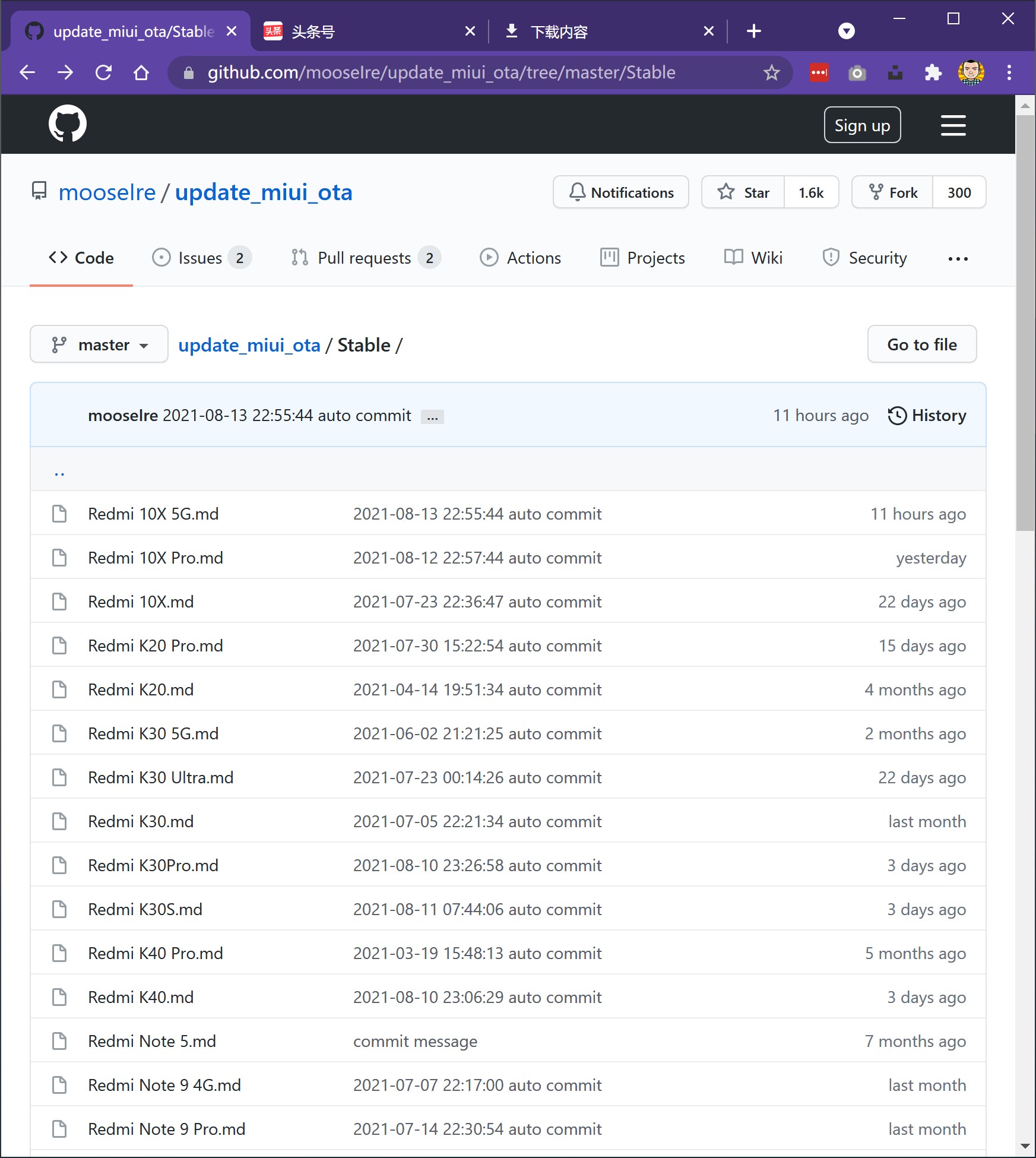This screenshot has height=1158, width=1036.
Task: Click the GitHub logo
Action: tap(68, 124)
